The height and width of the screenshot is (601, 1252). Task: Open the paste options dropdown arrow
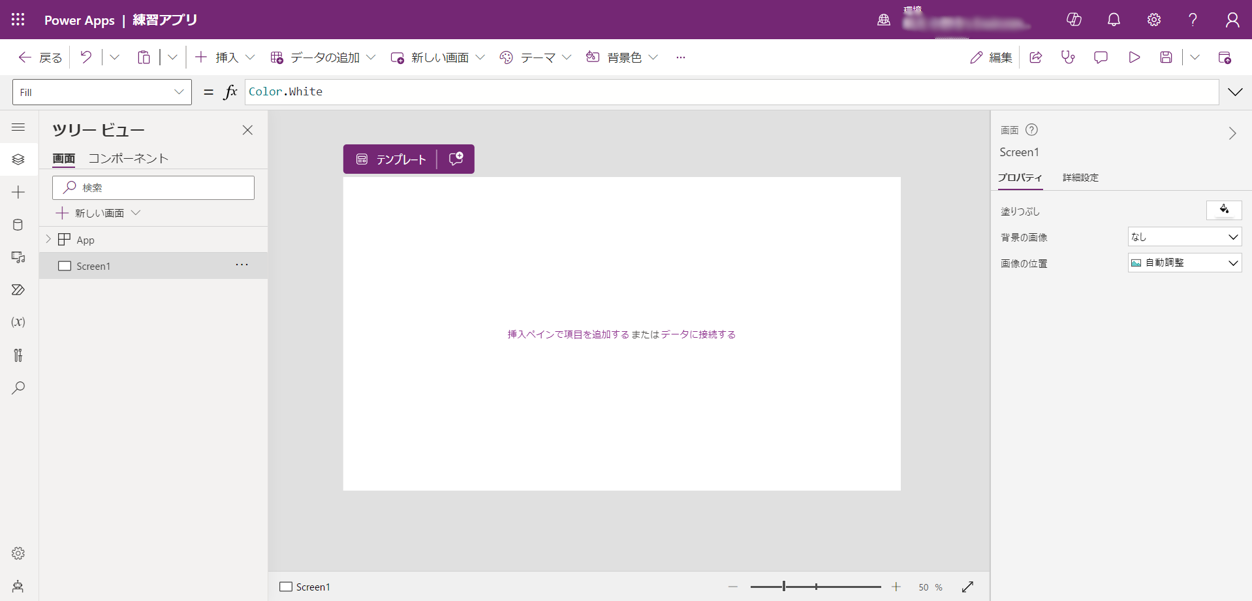pyautogui.click(x=172, y=58)
